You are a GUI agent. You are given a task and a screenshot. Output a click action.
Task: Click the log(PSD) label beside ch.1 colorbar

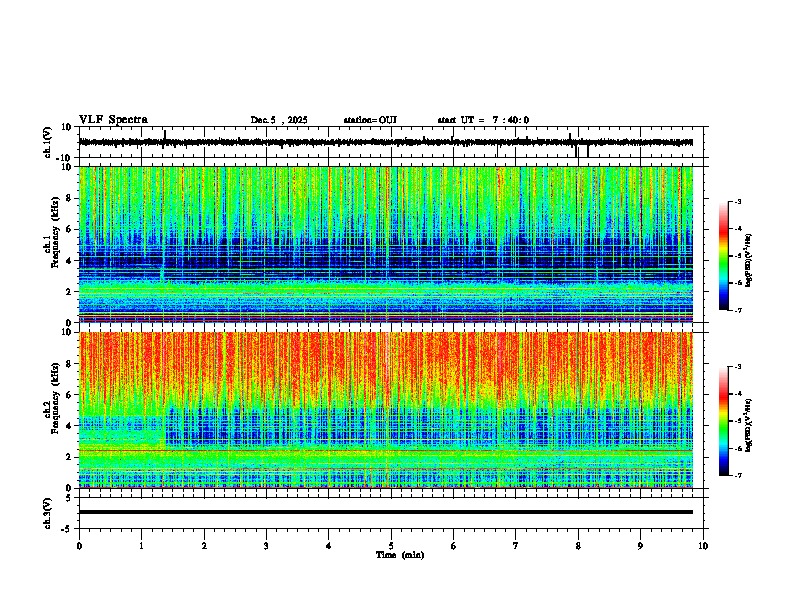tap(749, 260)
